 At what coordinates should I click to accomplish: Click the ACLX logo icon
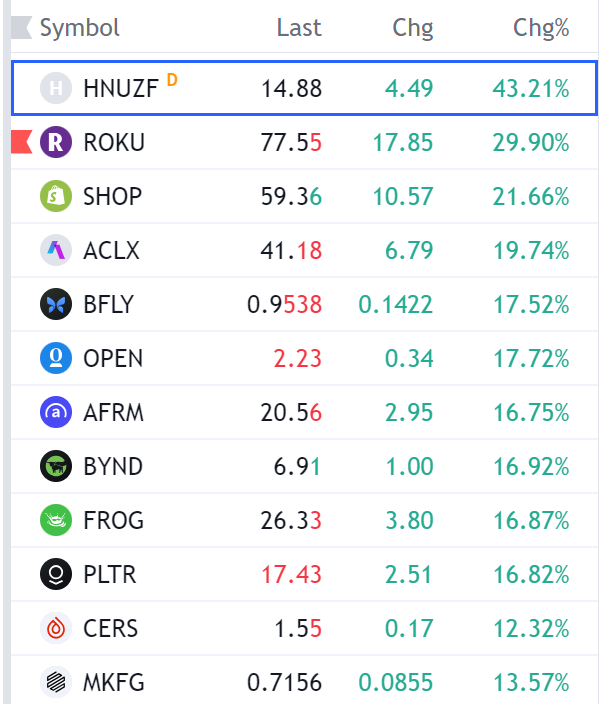coord(56,250)
